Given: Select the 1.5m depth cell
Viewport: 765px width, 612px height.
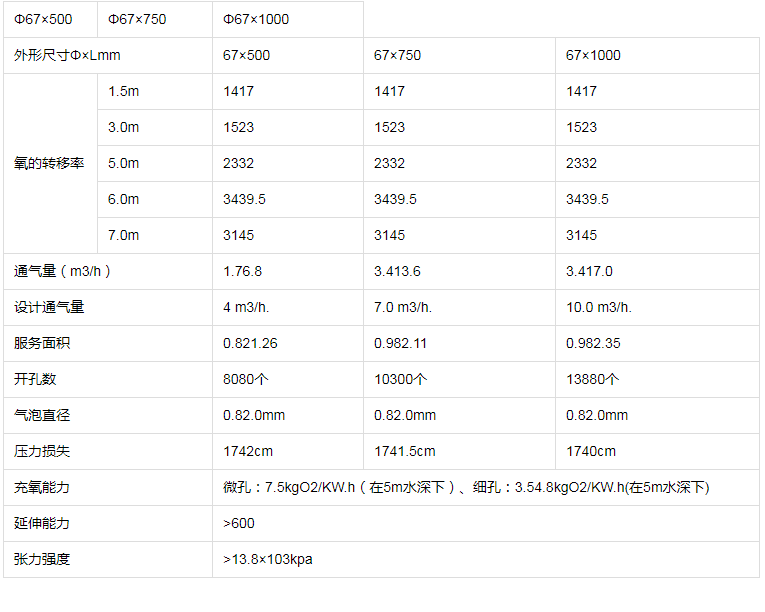Looking at the screenshot, I should coord(155,92).
